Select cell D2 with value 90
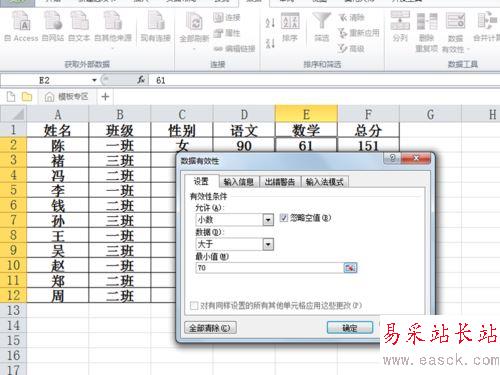Viewport: 500px width, 375px height. 244,145
